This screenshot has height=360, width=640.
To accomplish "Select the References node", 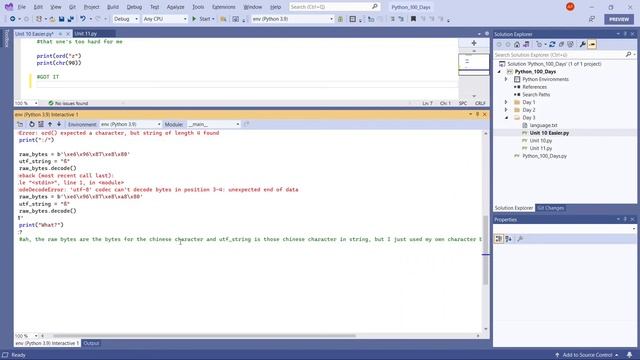I will pyautogui.click(x=534, y=87).
